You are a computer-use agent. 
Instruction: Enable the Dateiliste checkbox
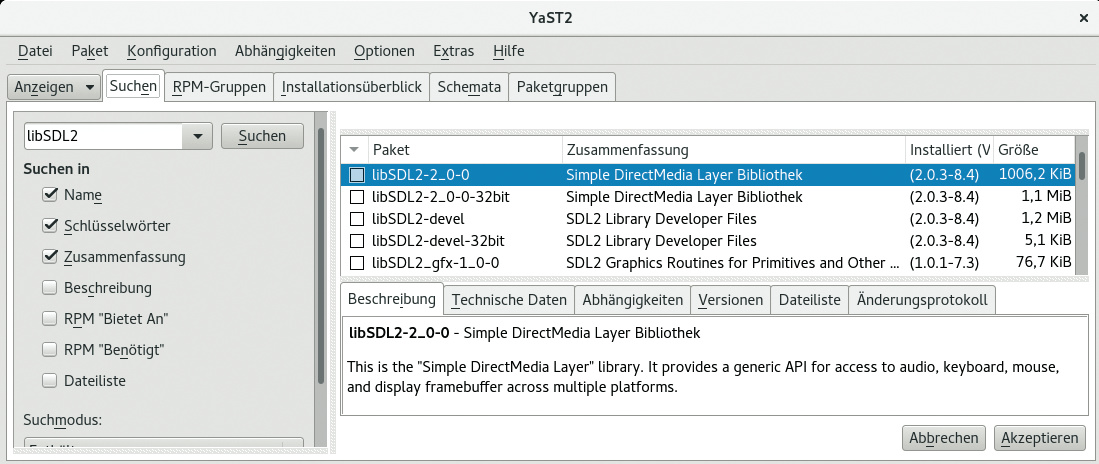click(x=50, y=380)
